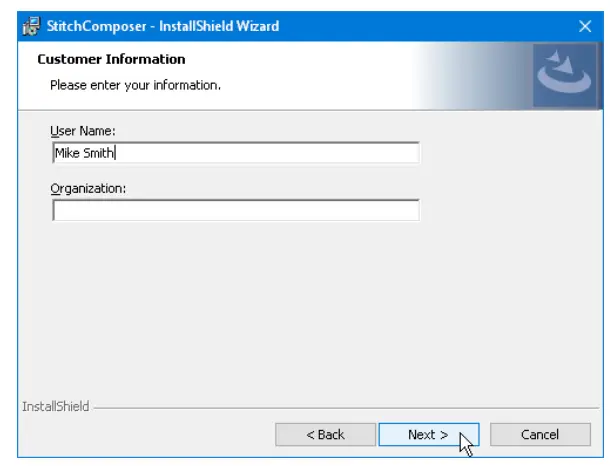Click the installer icon in title bar

click(32, 26)
